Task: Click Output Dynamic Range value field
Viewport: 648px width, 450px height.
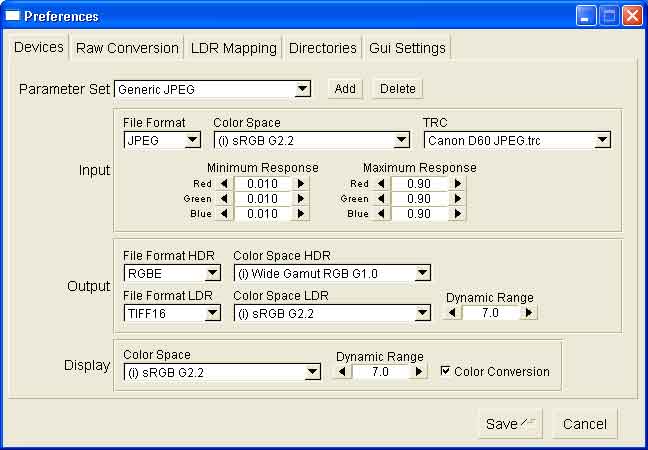Action: [491, 313]
